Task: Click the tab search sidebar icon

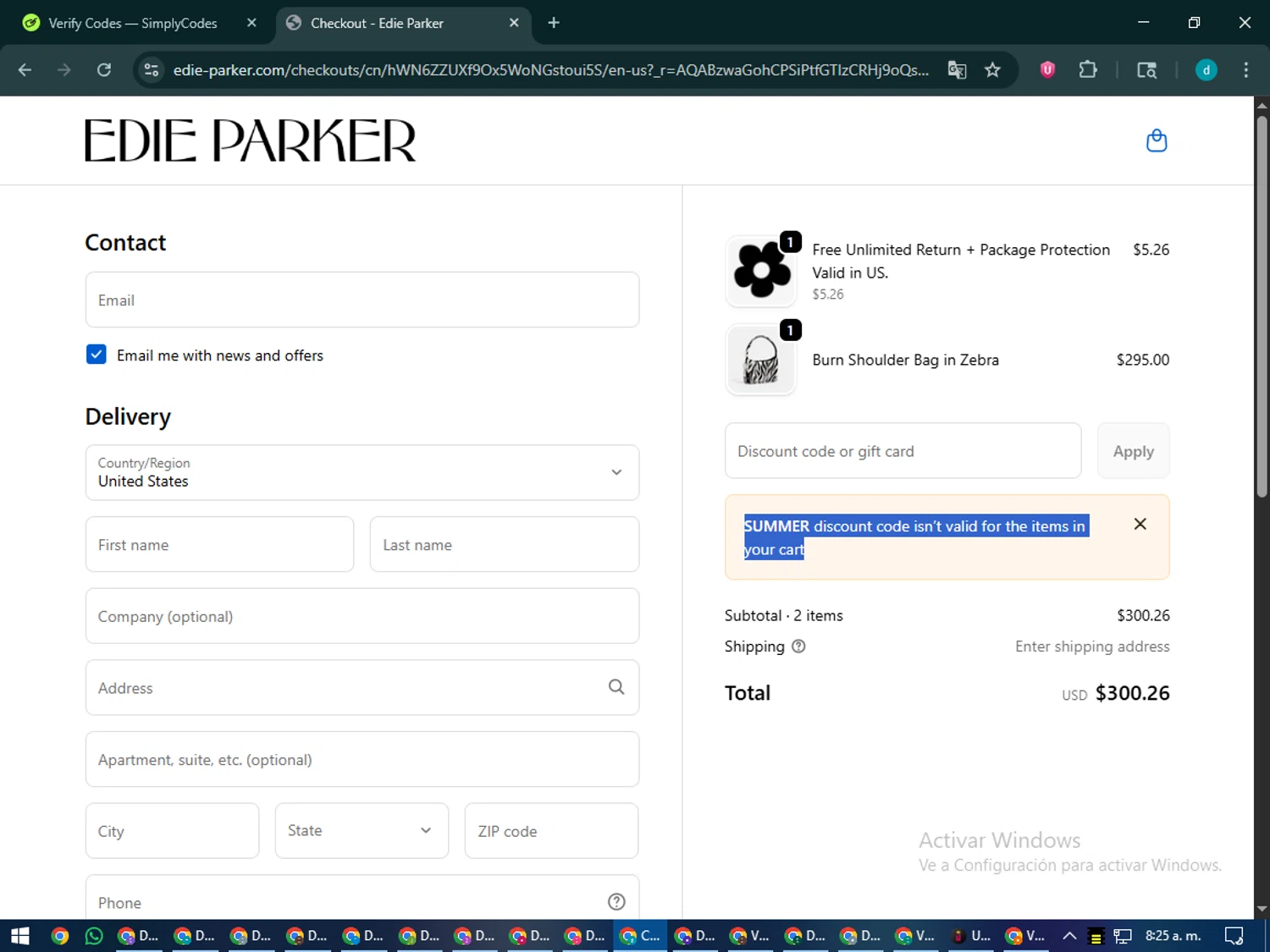Action: (x=1146, y=70)
